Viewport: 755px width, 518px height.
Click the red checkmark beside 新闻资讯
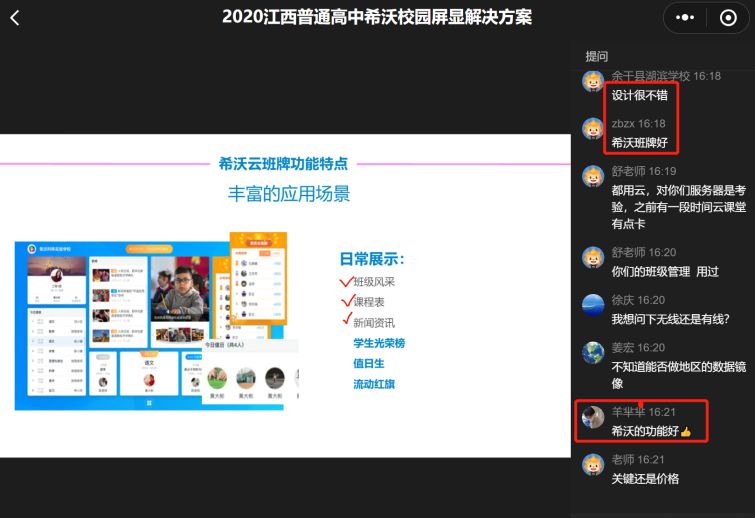coord(347,321)
